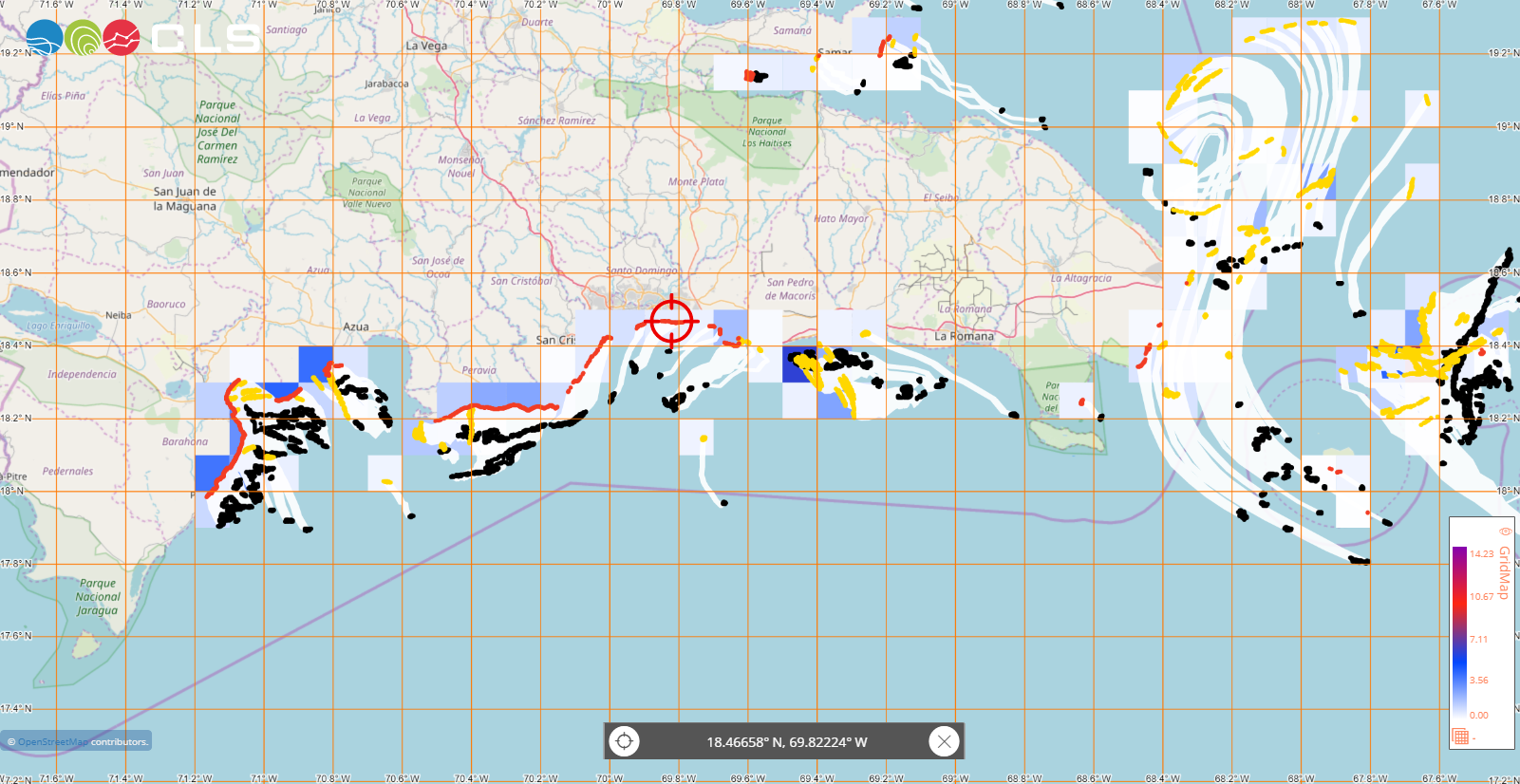This screenshot has width=1520, height=784.
Task: Click the white CLS logo text
Action: tap(205, 39)
